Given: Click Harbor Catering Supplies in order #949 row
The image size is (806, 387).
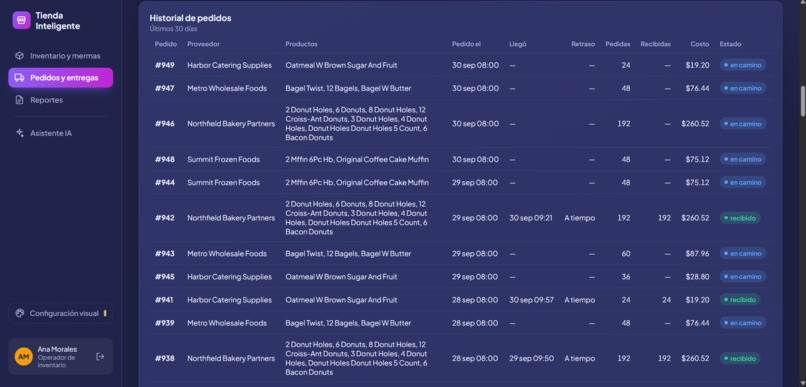Looking at the screenshot, I should [x=229, y=65].
